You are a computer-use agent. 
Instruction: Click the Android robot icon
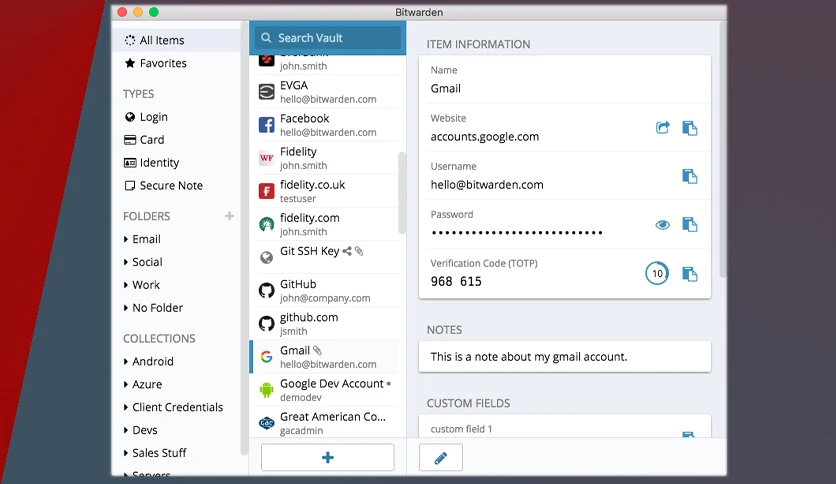tap(266, 390)
